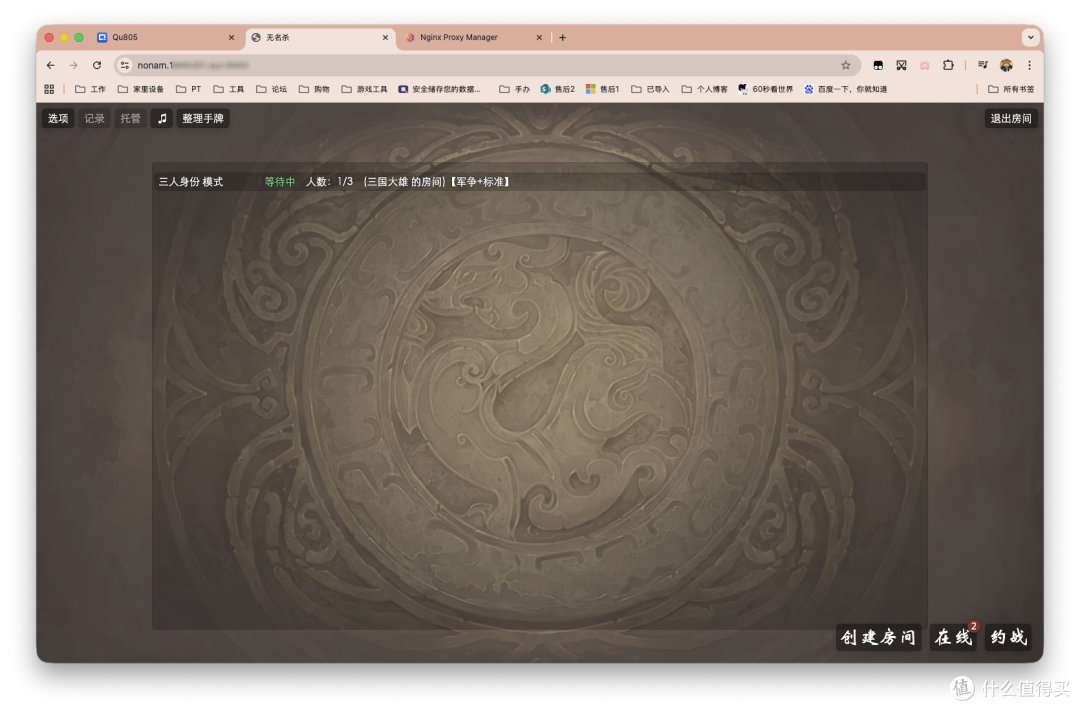Open the 售后2 bookmark
The width and height of the screenshot is (1080, 711).
tap(558, 89)
